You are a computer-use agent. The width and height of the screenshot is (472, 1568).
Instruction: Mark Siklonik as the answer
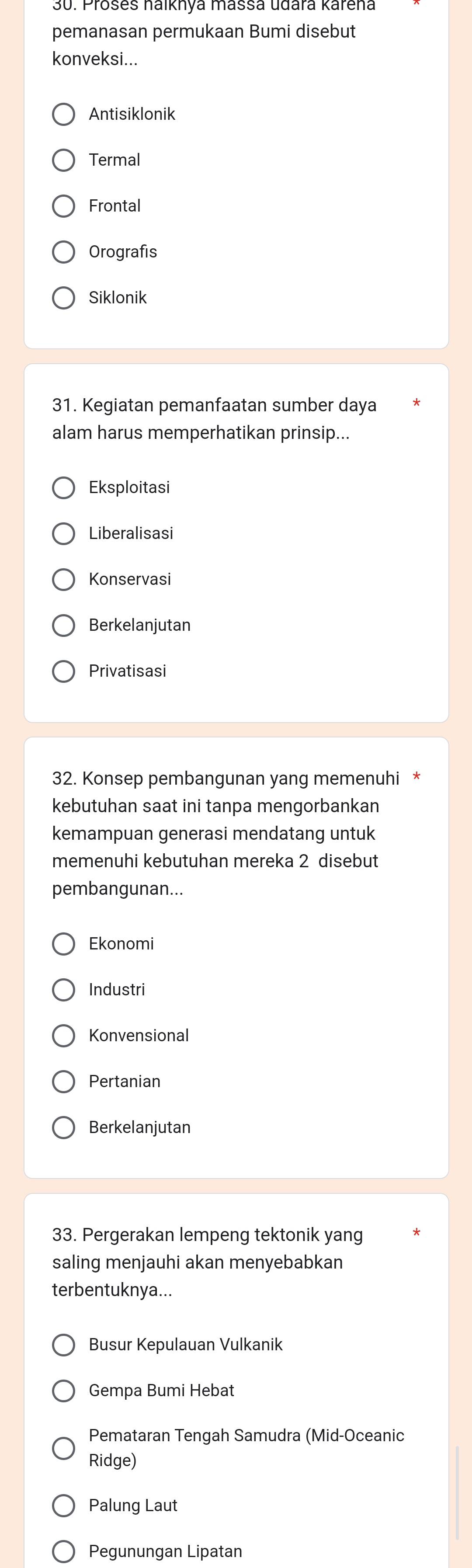pos(63,298)
